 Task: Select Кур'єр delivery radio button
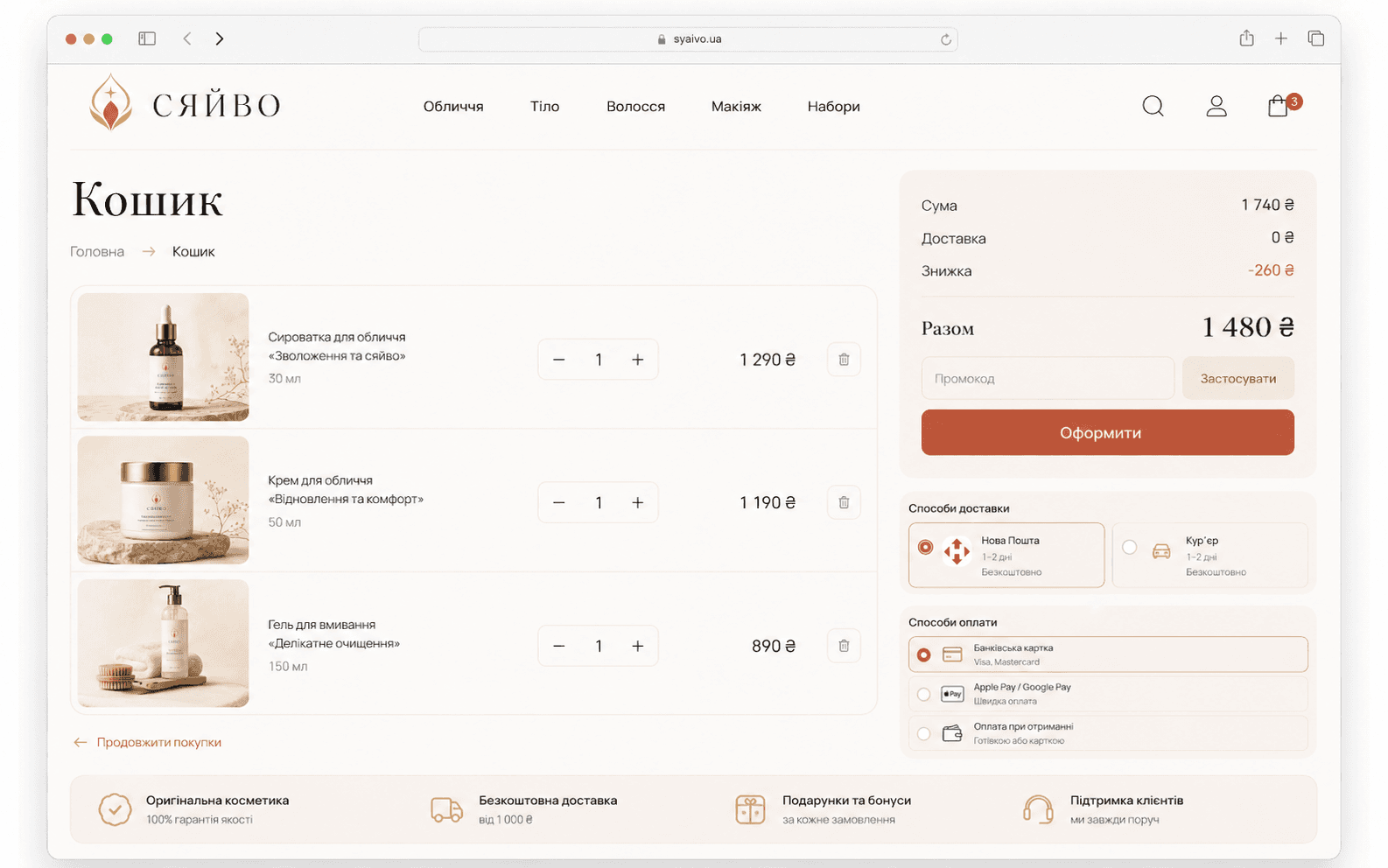click(1130, 547)
